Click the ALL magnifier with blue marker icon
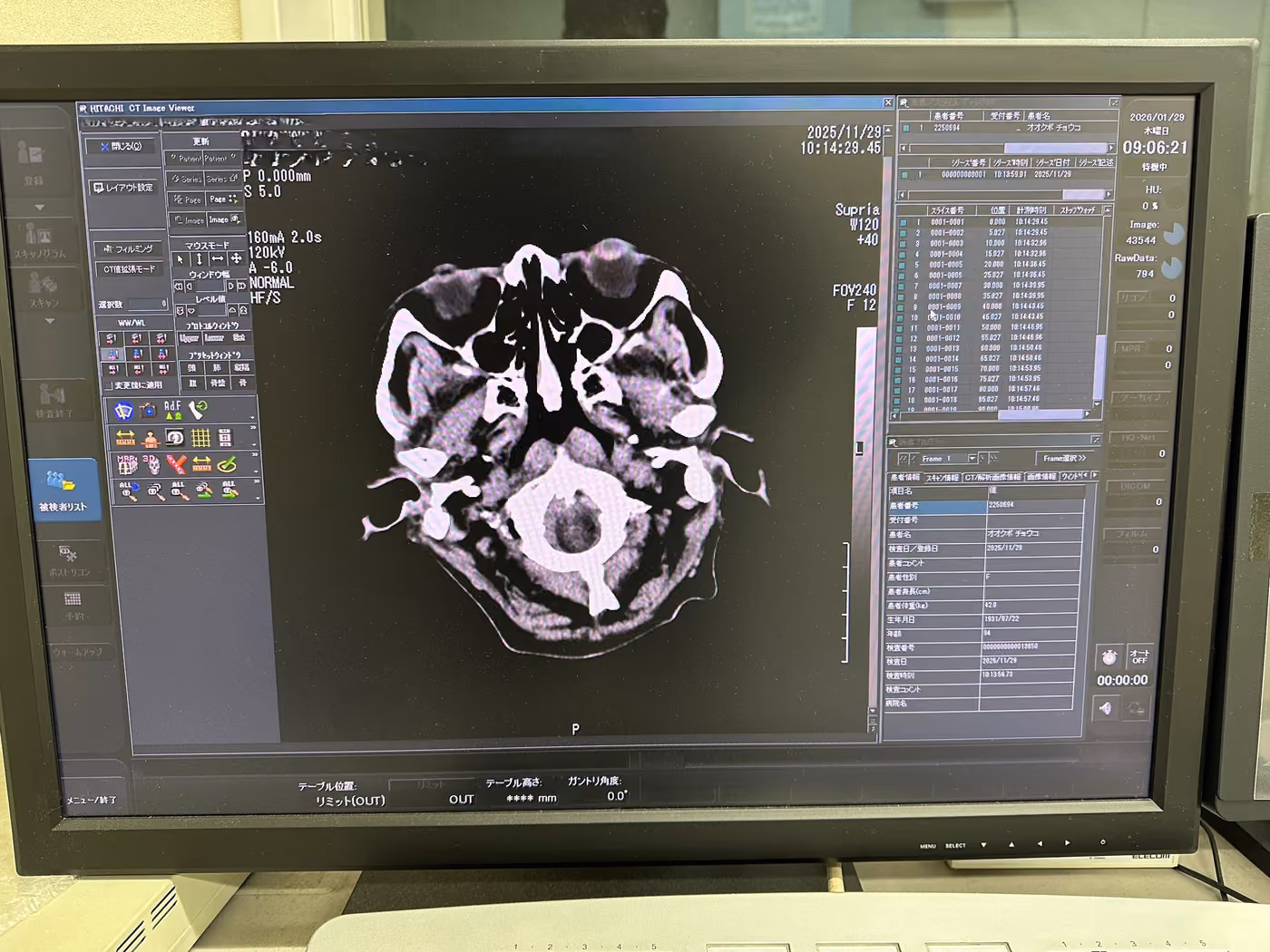1270x952 pixels. 128,491
